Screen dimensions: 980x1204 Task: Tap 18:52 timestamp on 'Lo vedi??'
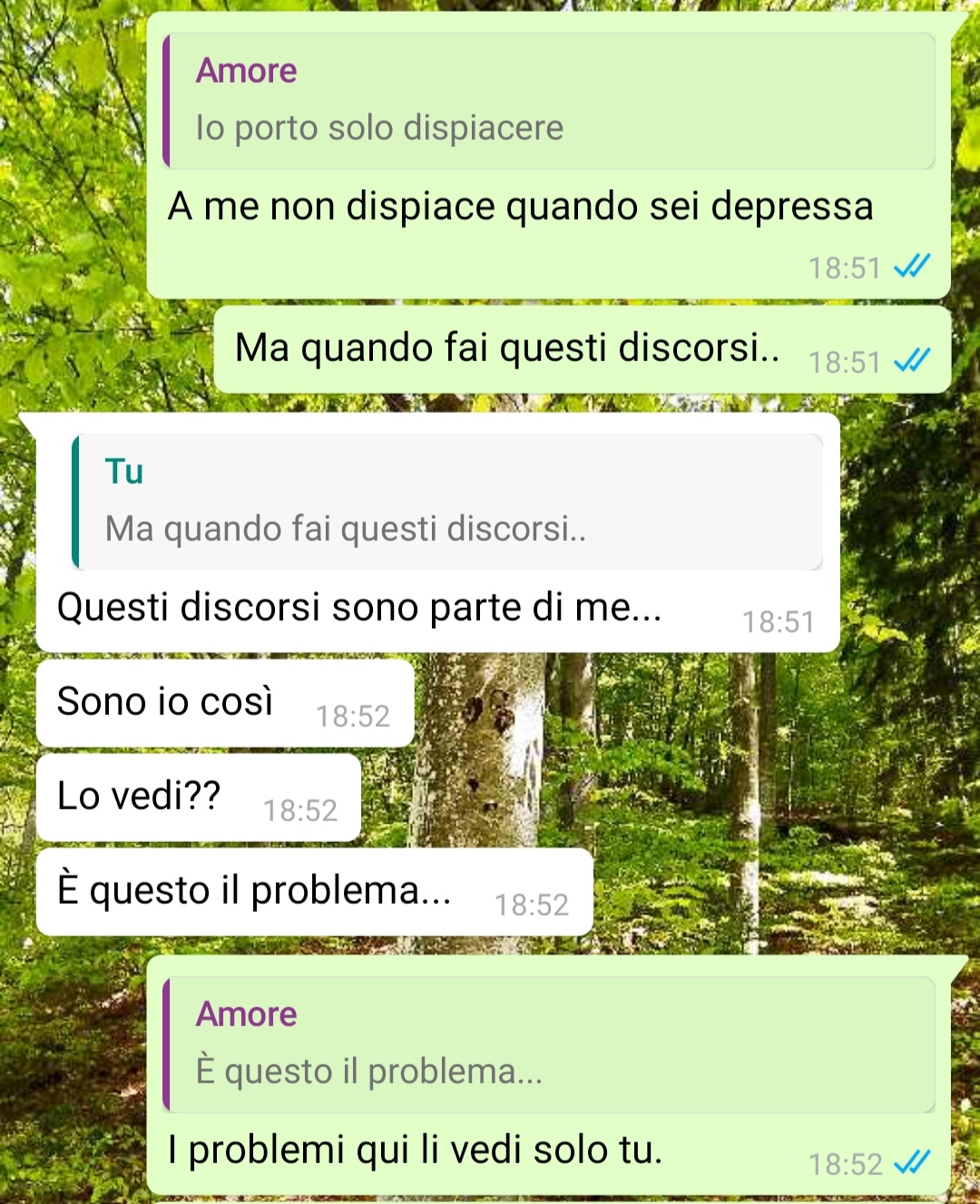coord(300,810)
